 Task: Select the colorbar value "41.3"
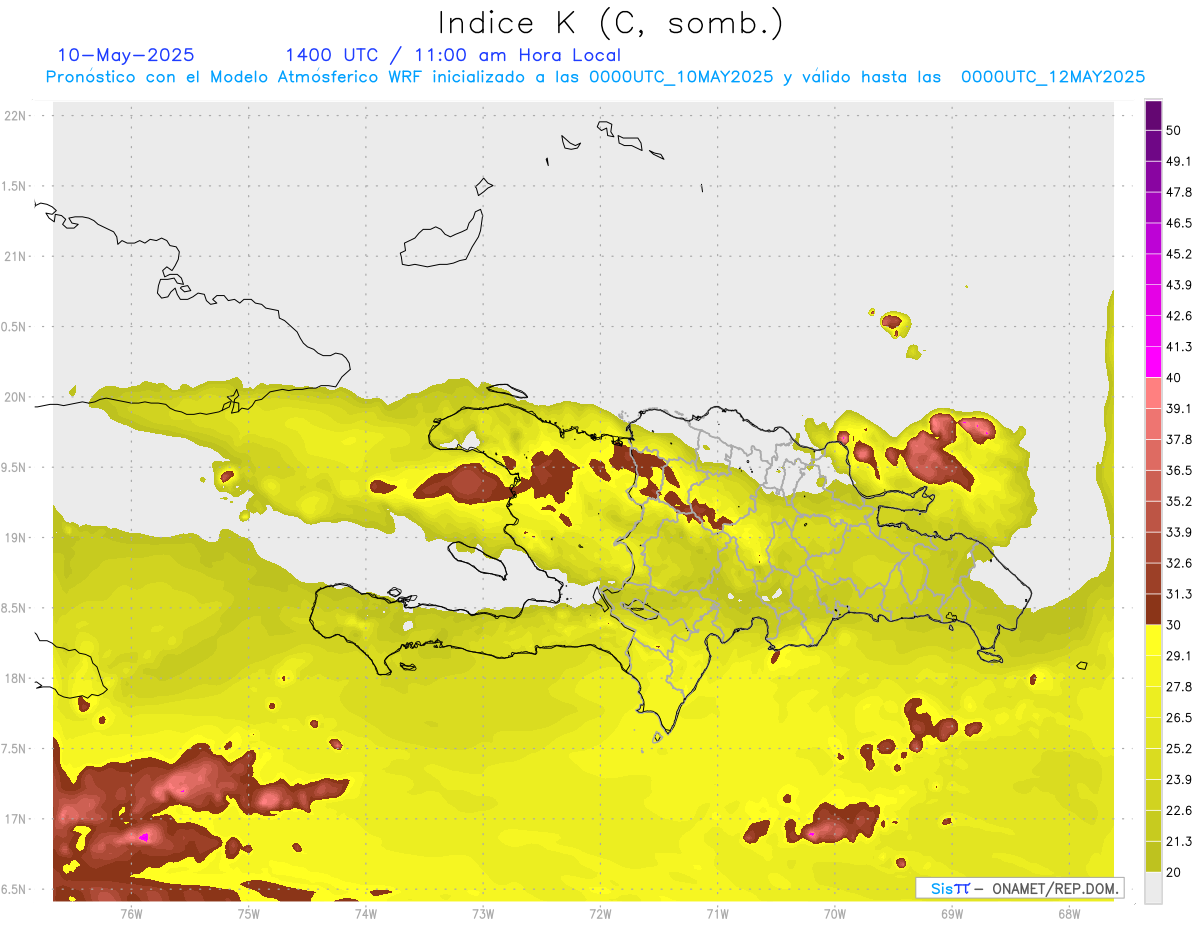(x=1179, y=347)
